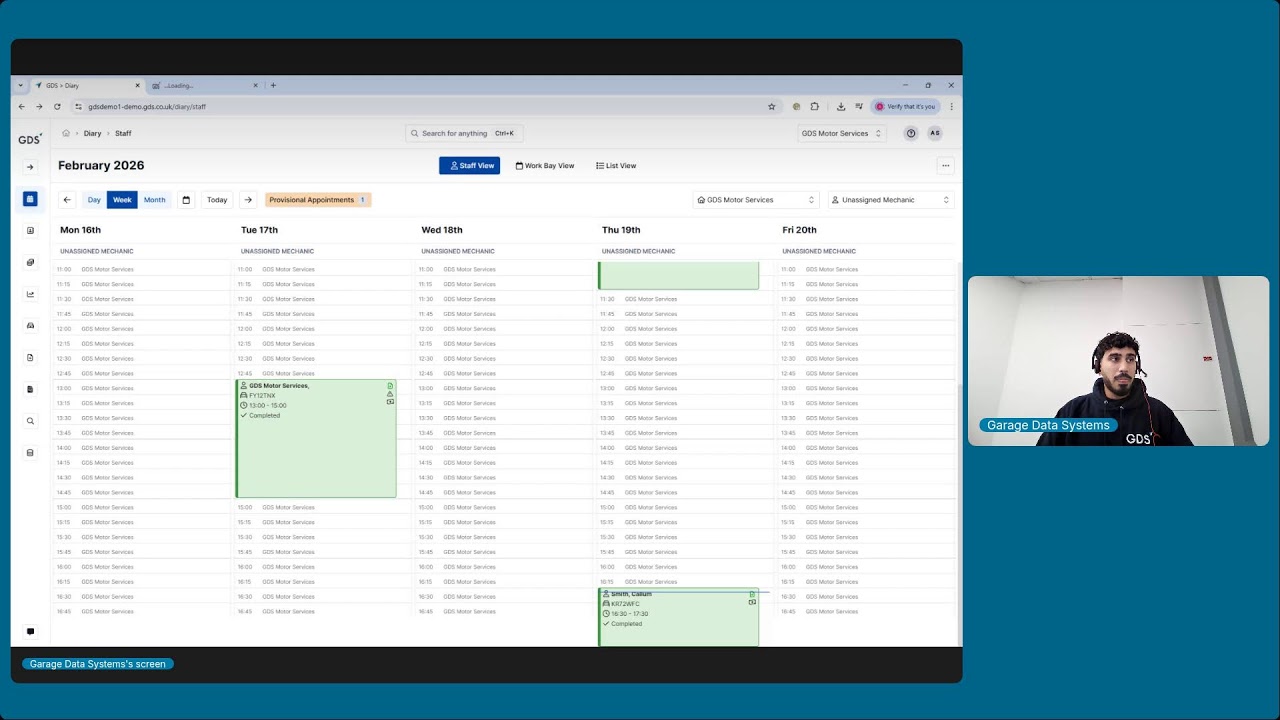The width and height of the screenshot is (1280, 720).
Task: Open the help question mark icon
Action: (x=911, y=133)
